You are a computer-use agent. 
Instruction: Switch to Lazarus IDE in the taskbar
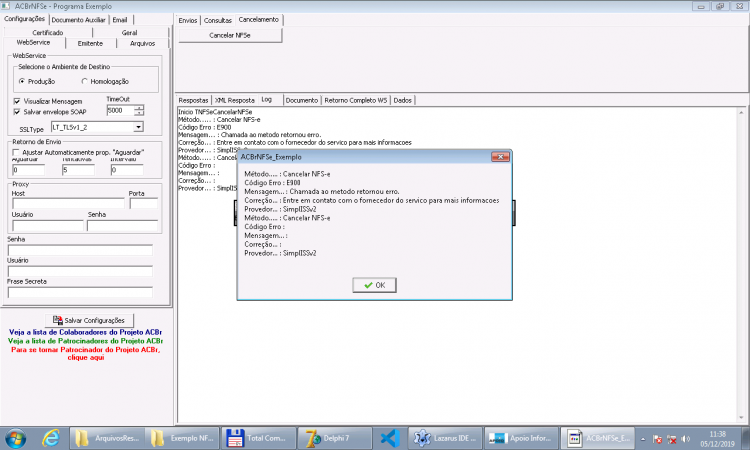(x=445, y=438)
